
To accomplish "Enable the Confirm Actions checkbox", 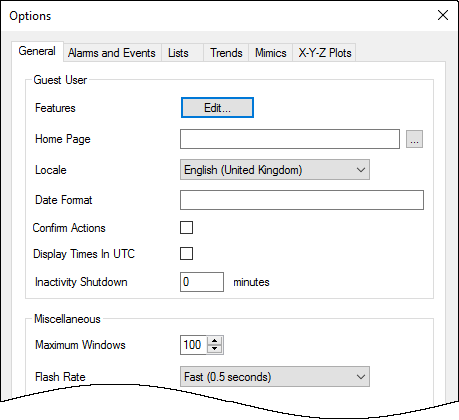I will [x=186, y=228].
